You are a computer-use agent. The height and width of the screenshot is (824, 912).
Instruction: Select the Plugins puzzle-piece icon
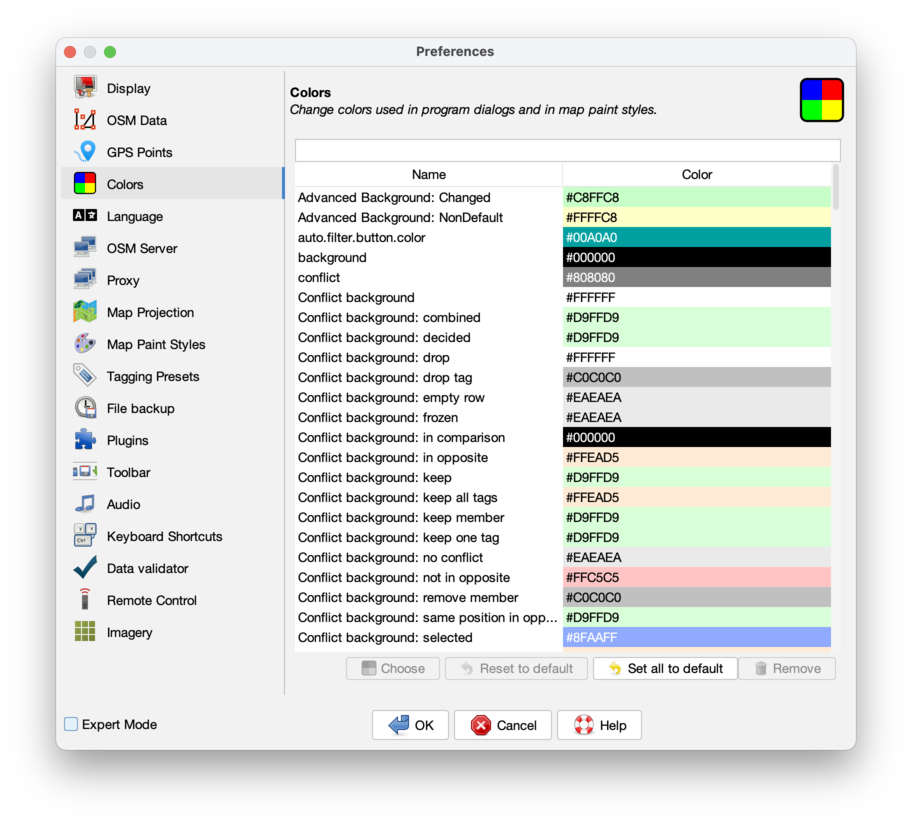[84, 440]
